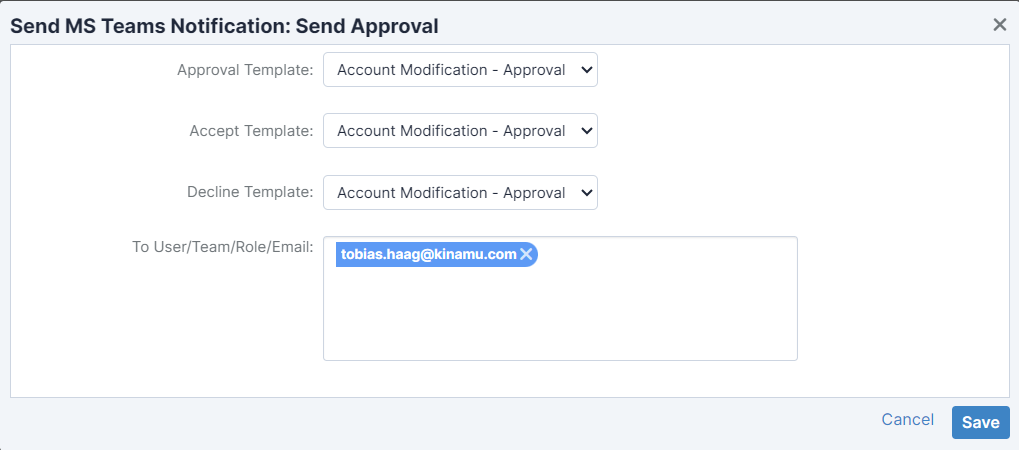Cancel the notification settings

pyautogui.click(x=907, y=420)
